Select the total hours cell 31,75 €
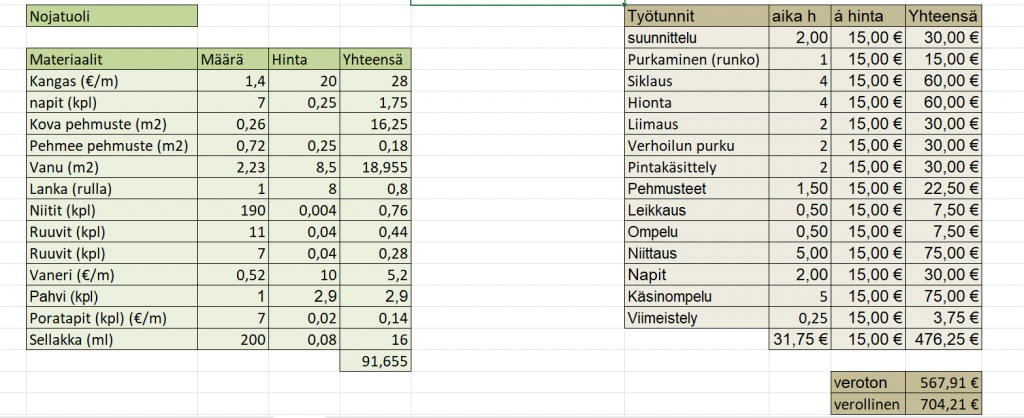The height and width of the screenshot is (418, 1024). (800, 339)
